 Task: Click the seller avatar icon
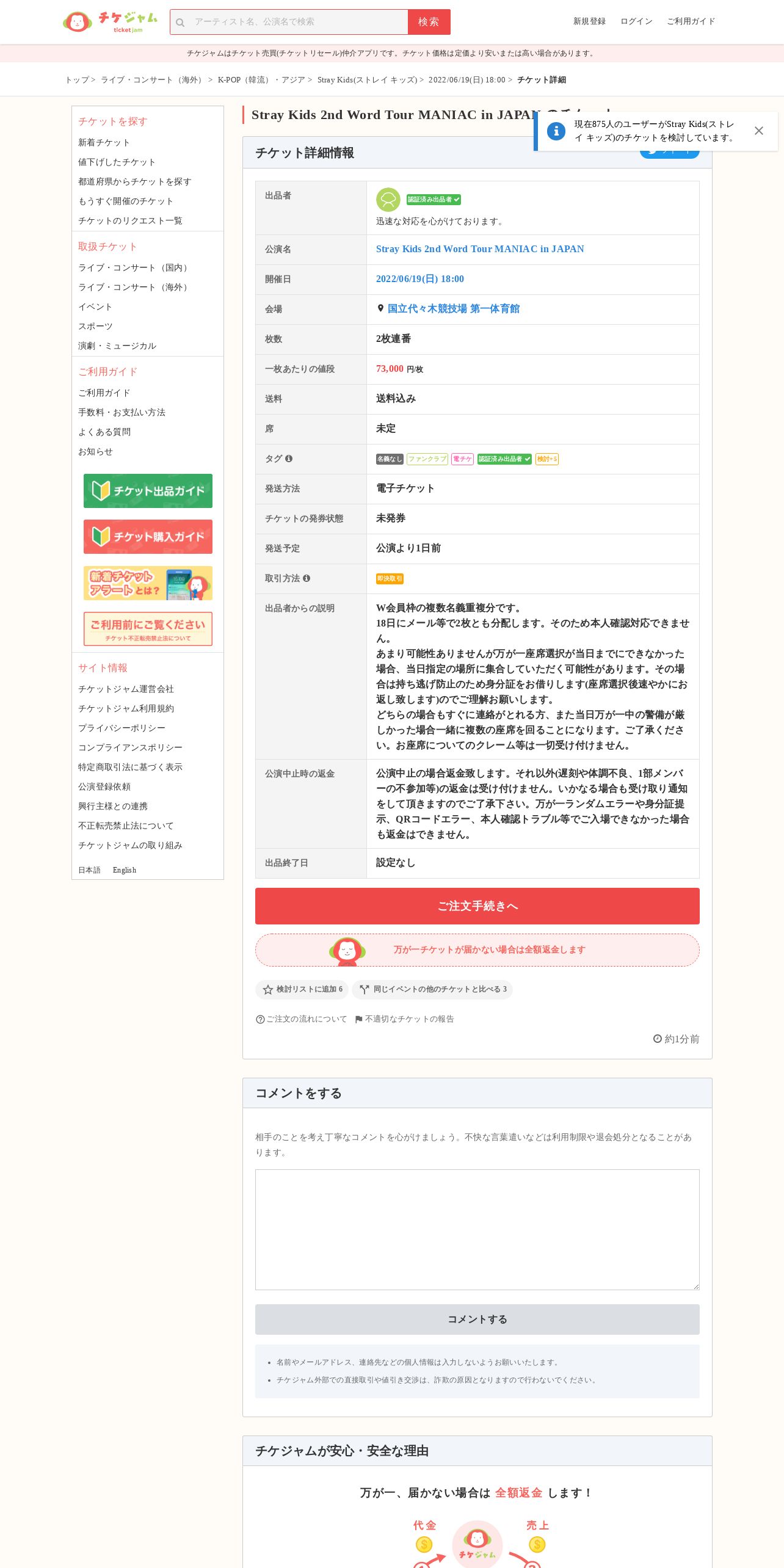point(388,200)
